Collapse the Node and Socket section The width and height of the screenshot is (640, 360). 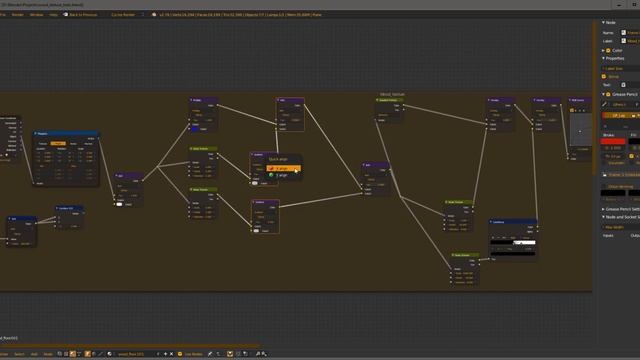pyautogui.click(x=603, y=217)
